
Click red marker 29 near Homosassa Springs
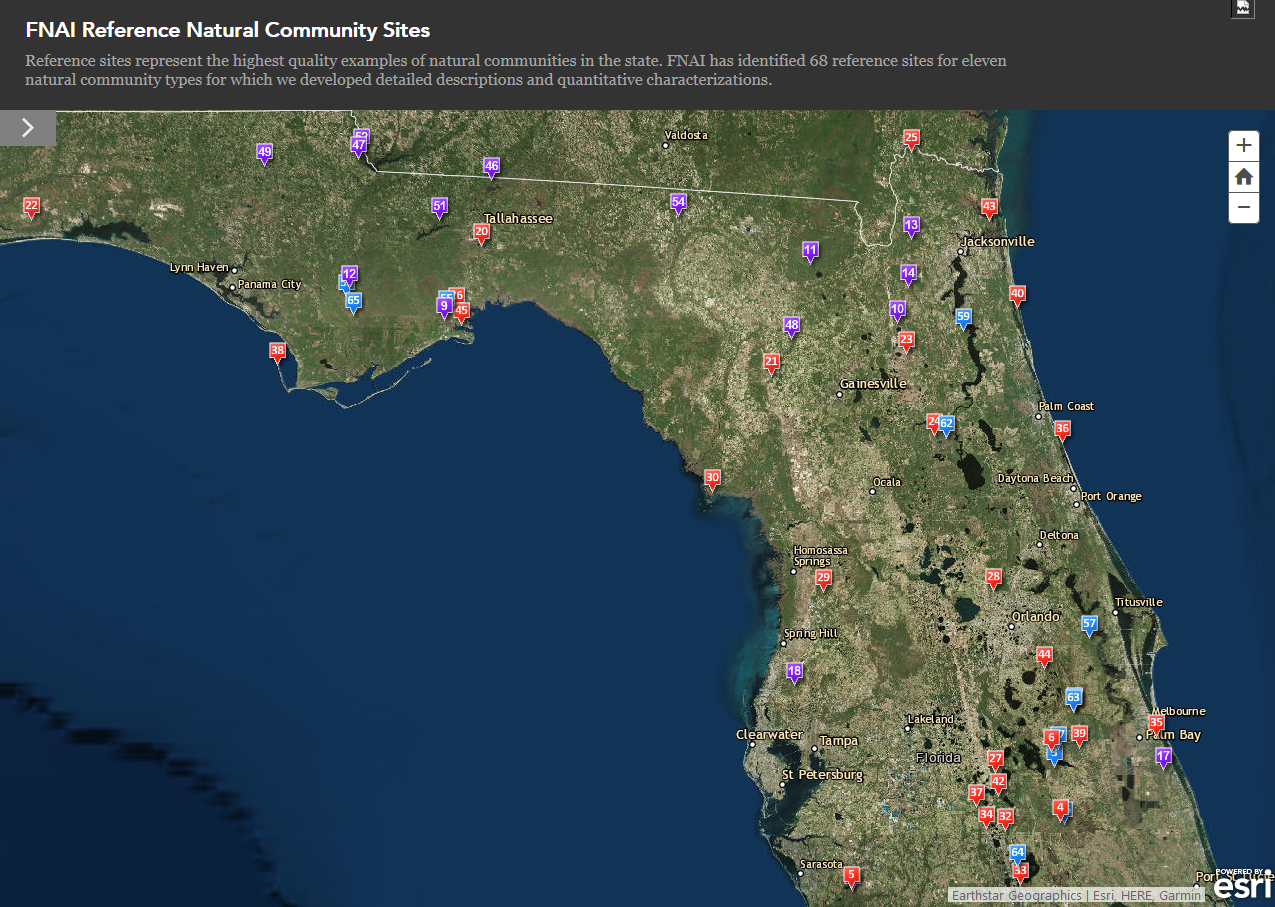pos(823,576)
